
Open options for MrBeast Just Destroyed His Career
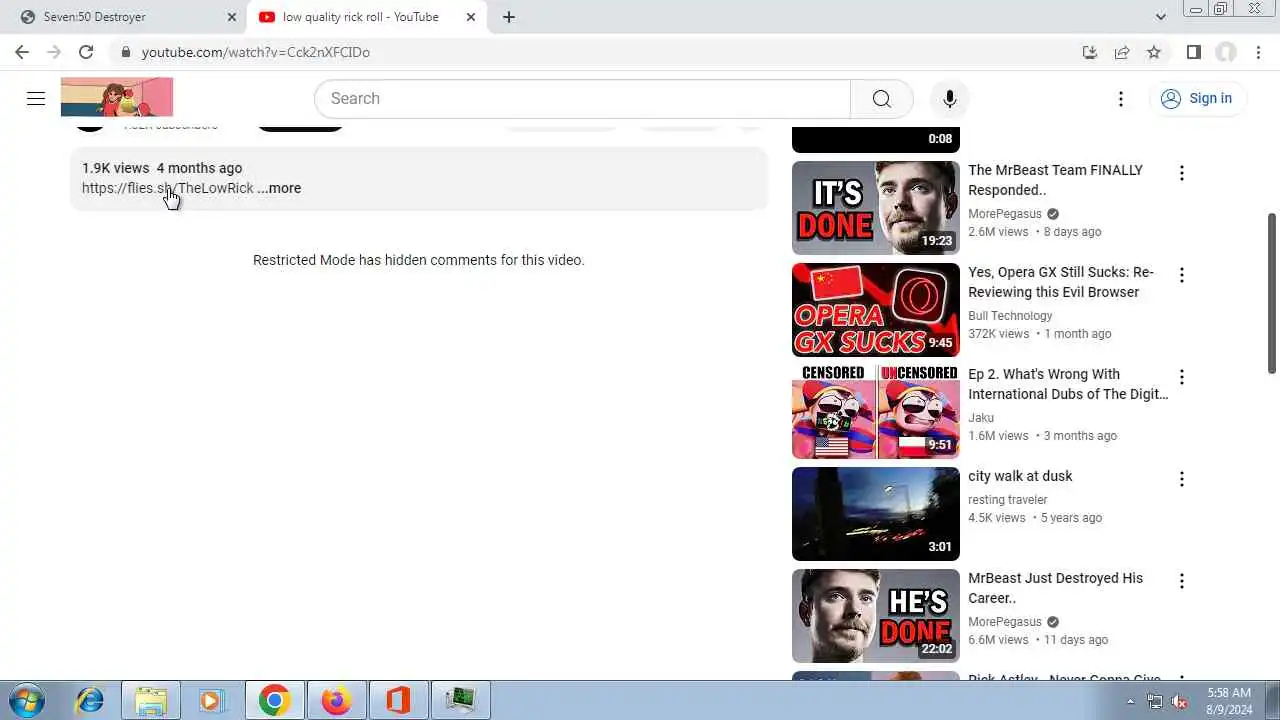point(1181,581)
